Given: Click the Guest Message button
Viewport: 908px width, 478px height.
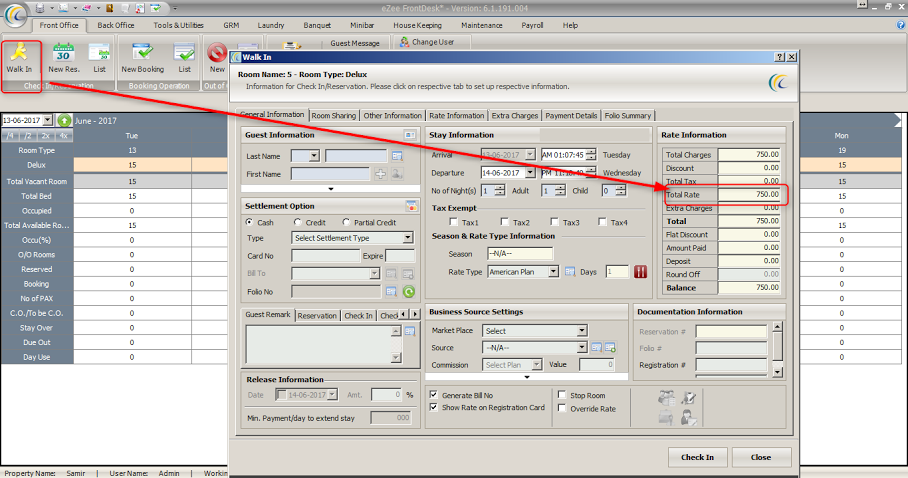Looking at the screenshot, I should (355, 43).
